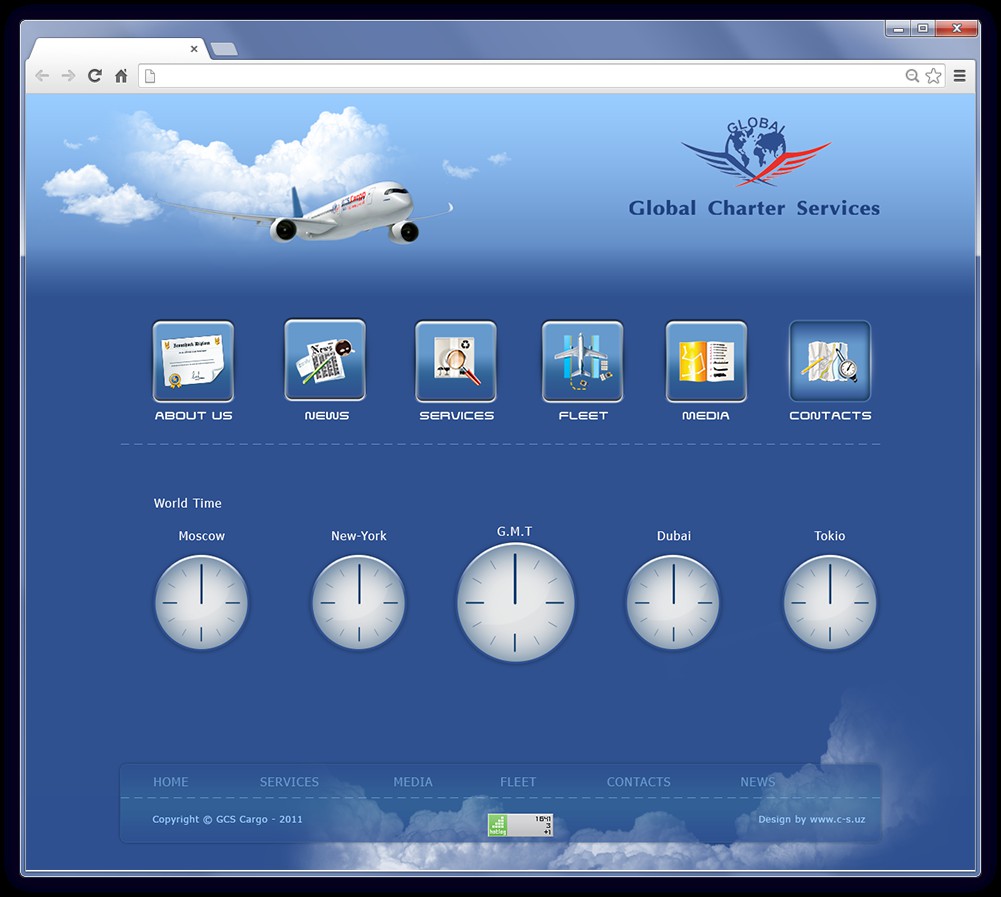Close the browser window
Viewport: 1001px width, 897px height.
pyautogui.click(x=956, y=29)
